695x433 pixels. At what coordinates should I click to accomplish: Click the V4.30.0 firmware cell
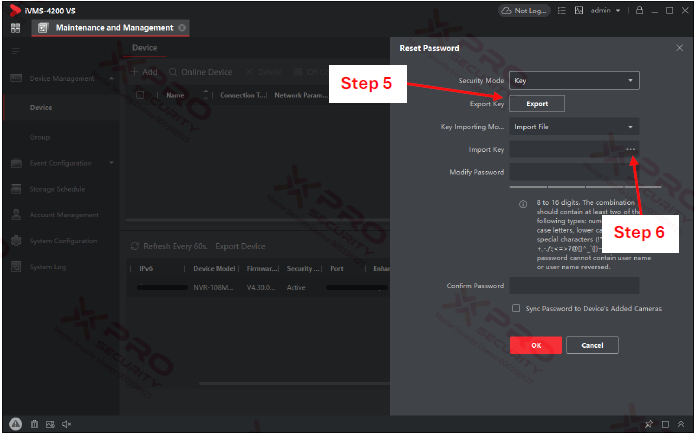pyautogui.click(x=261, y=288)
